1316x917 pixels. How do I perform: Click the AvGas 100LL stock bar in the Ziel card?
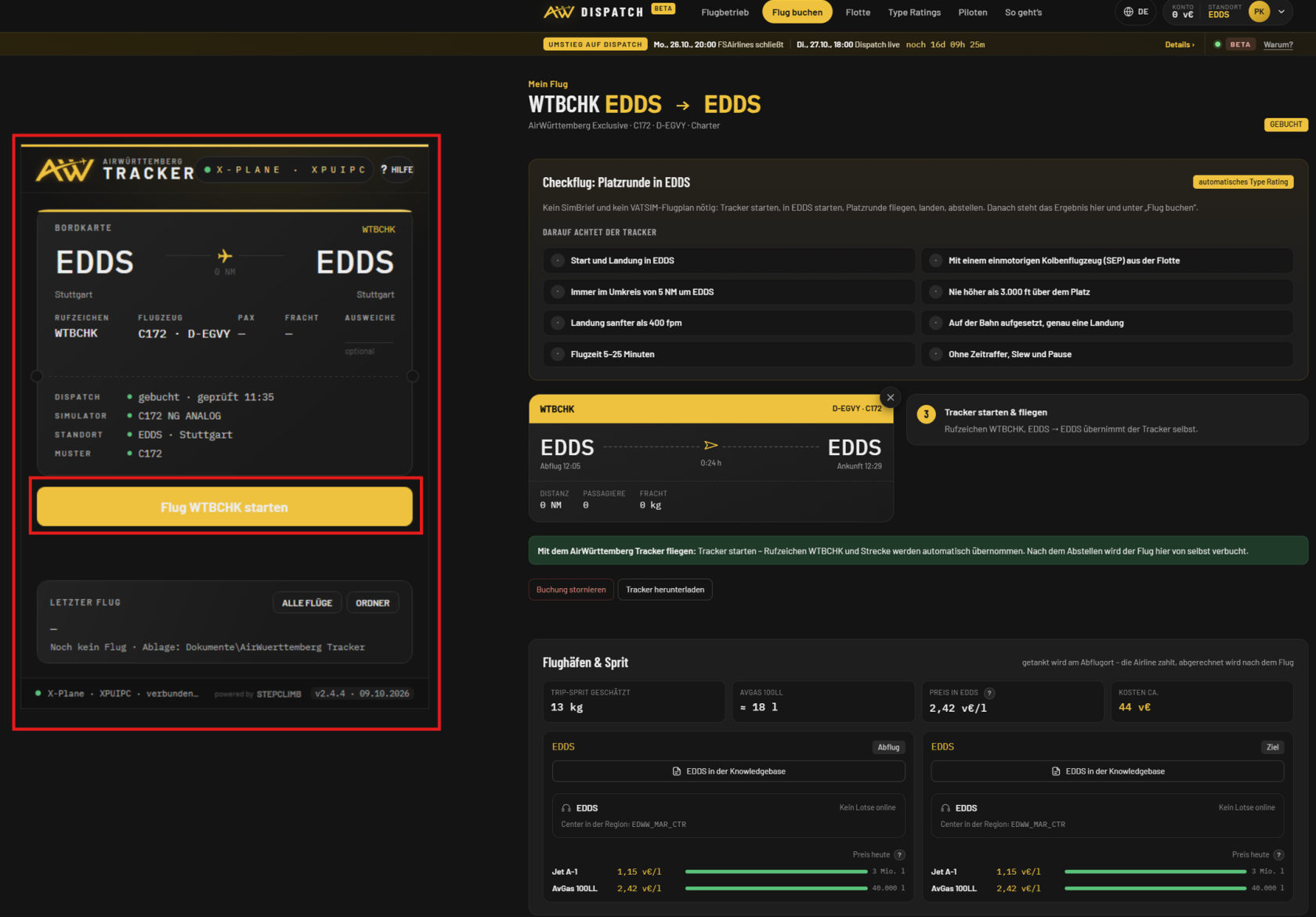tap(1155, 889)
